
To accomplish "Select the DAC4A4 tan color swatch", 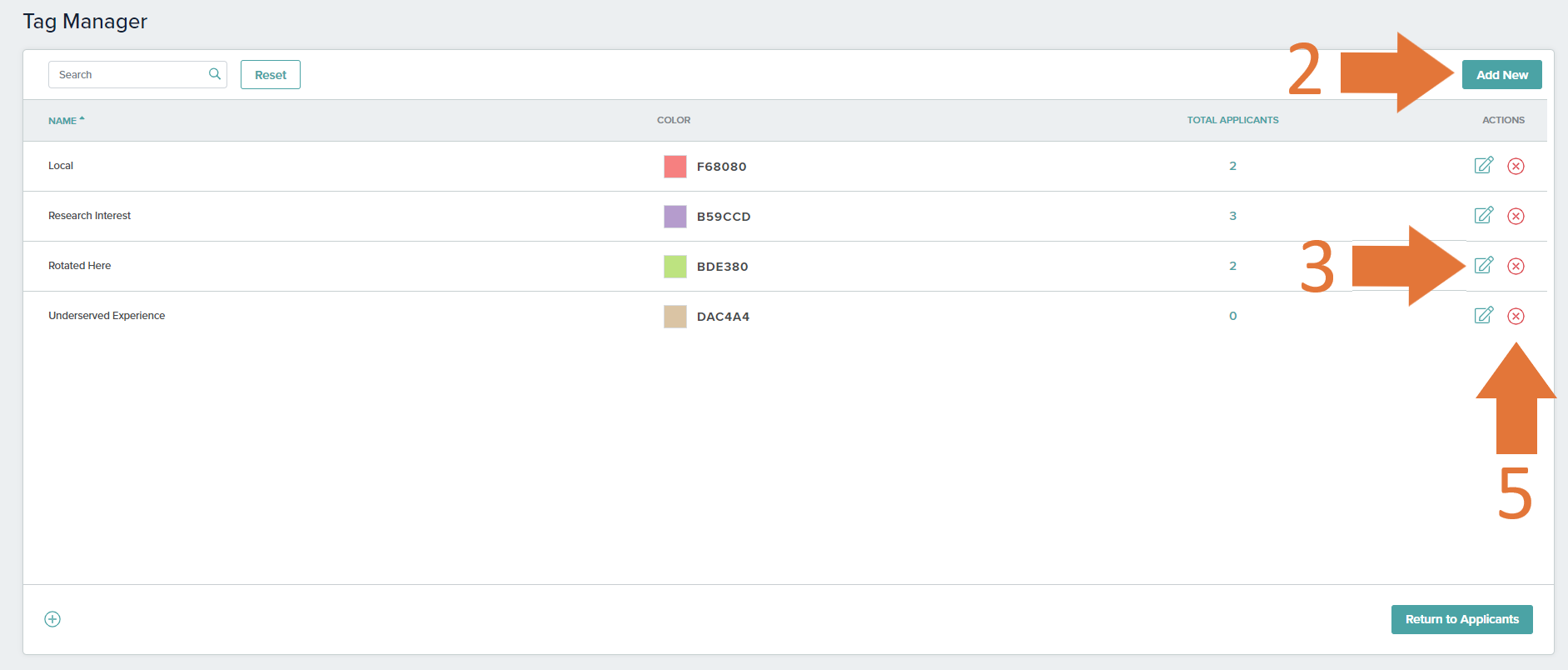I will [675, 317].
